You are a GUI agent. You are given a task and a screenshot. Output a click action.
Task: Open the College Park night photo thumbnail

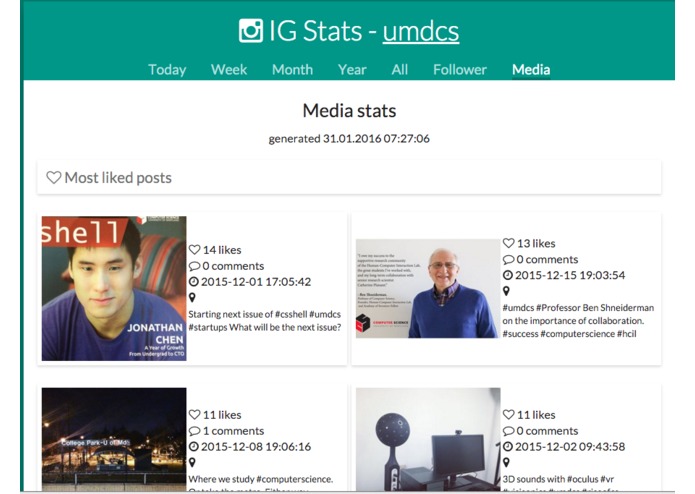click(x=114, y=439)
